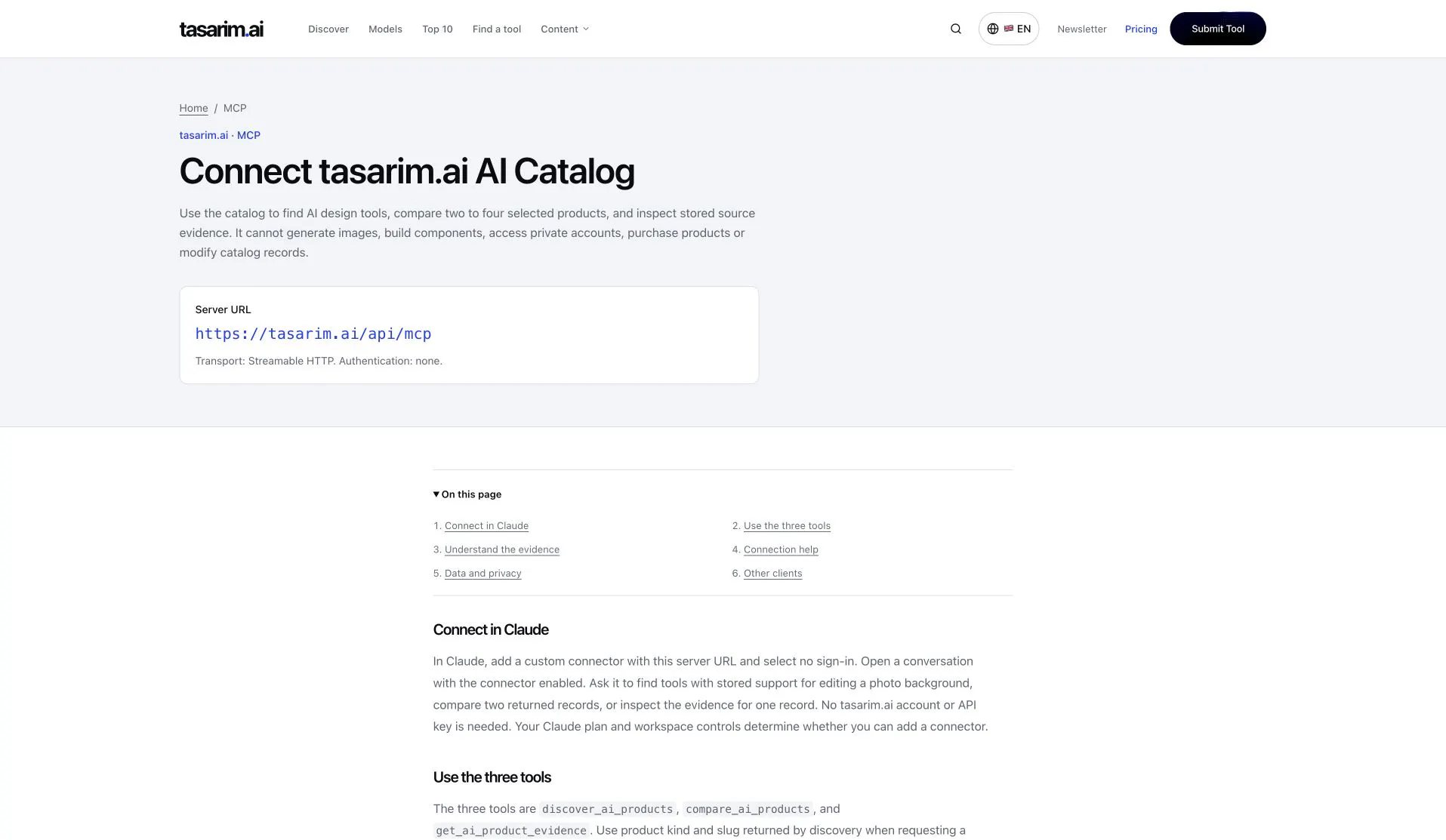Click the Connect tasarim.ai AI Catalog heading
This screenshot has width=1446, height=840.
click(407, 171)
